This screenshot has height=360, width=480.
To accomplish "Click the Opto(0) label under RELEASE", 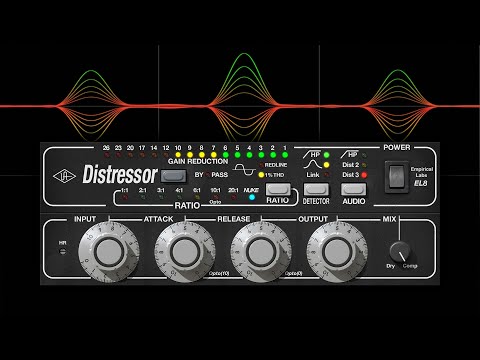I will click(x=294, y=273).
